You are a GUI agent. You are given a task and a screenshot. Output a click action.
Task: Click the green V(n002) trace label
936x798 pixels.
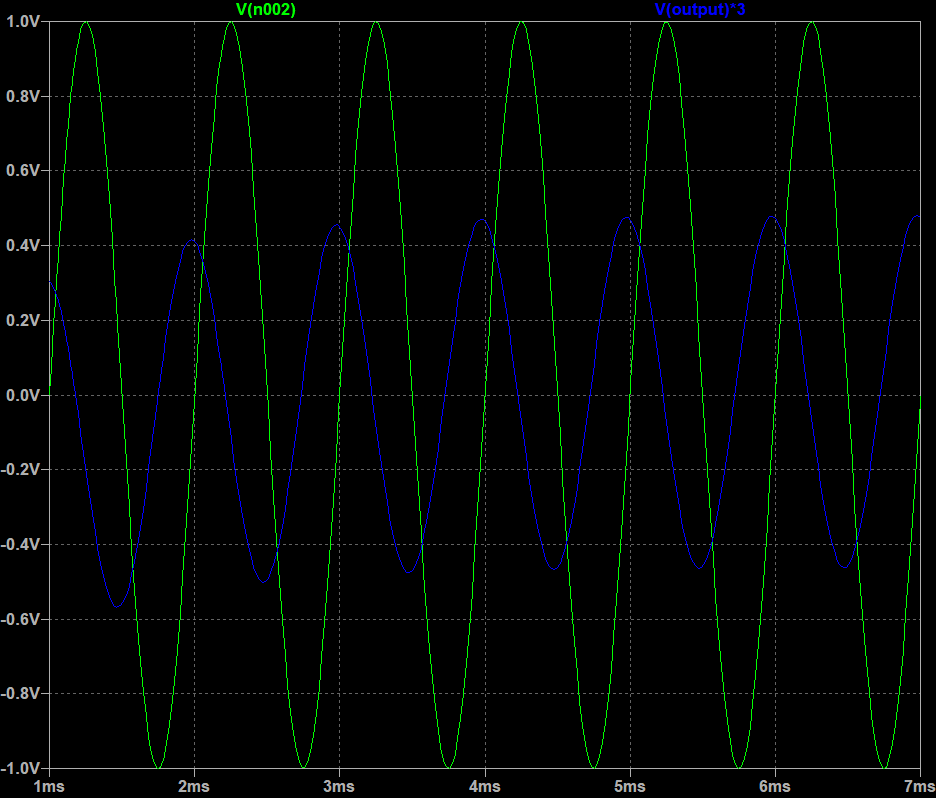pyautogui.click(x=265, y=9)
